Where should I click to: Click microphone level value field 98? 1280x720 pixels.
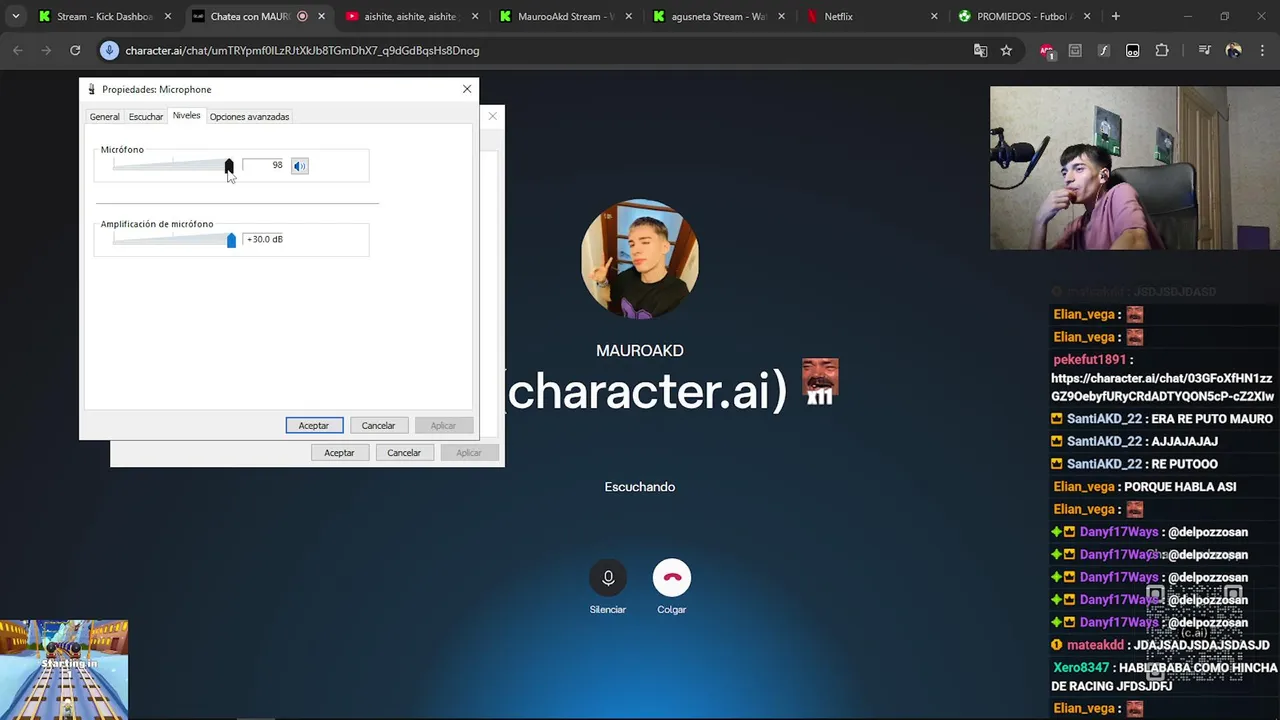pyautogui.click(x=264, y=165)
